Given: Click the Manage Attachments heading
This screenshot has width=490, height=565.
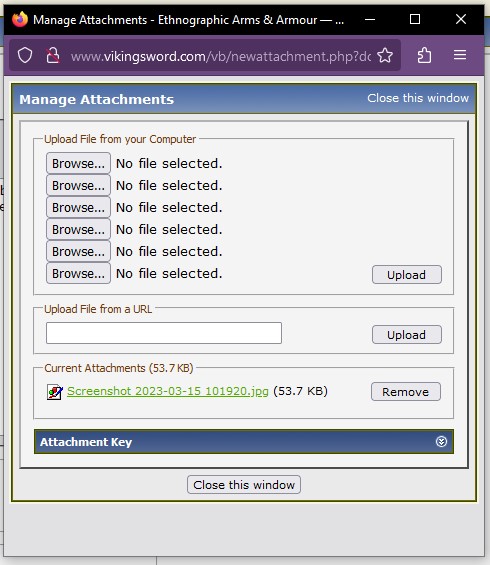Looking at the screenshot, I should [97, 99].
